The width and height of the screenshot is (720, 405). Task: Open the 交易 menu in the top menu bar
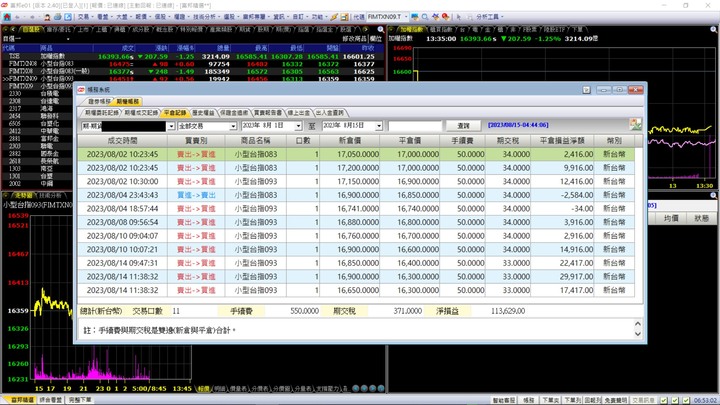point(85,17)
